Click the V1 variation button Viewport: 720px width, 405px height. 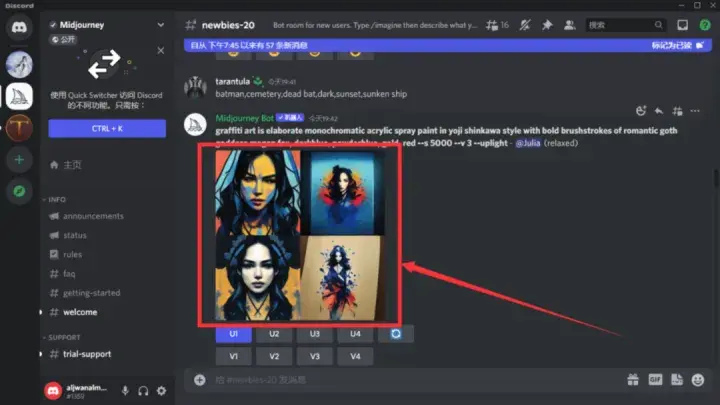[234, 356]
